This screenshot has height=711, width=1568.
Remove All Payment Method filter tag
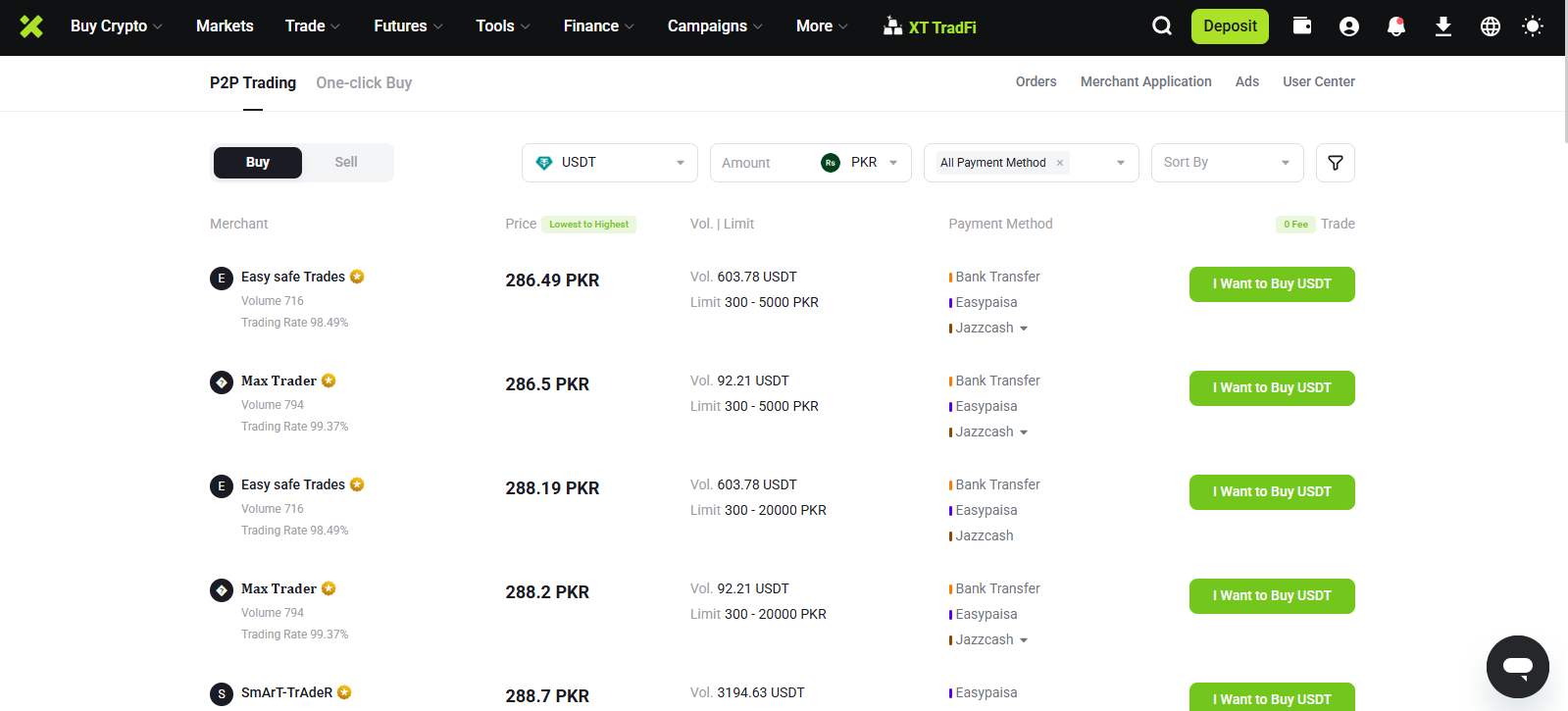pyautogui.click(x=1060, y=163)
